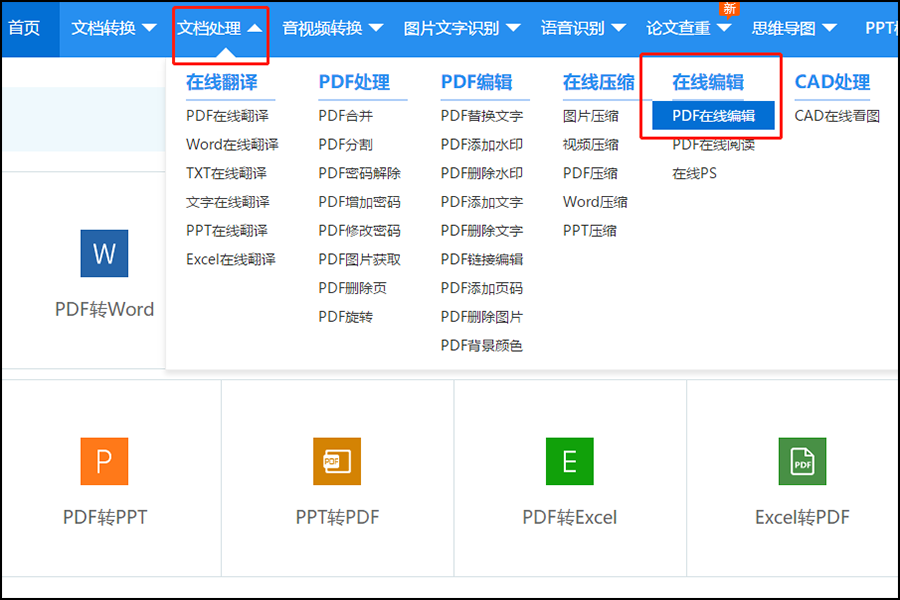Screen dimensions: 900x600
Task: Choose PPT在线翻译 item
Action: [227, 231]
